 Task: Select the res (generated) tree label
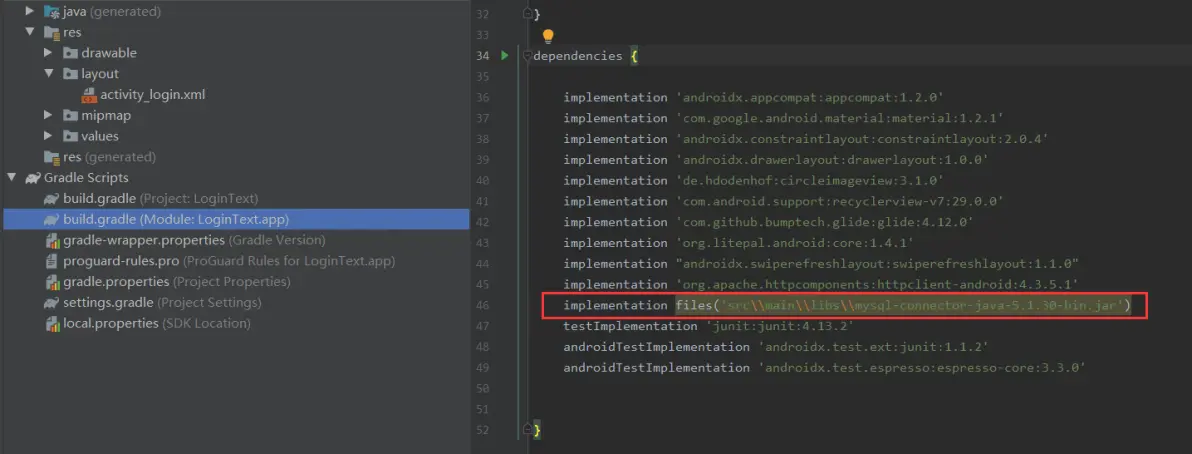[109, 157]
